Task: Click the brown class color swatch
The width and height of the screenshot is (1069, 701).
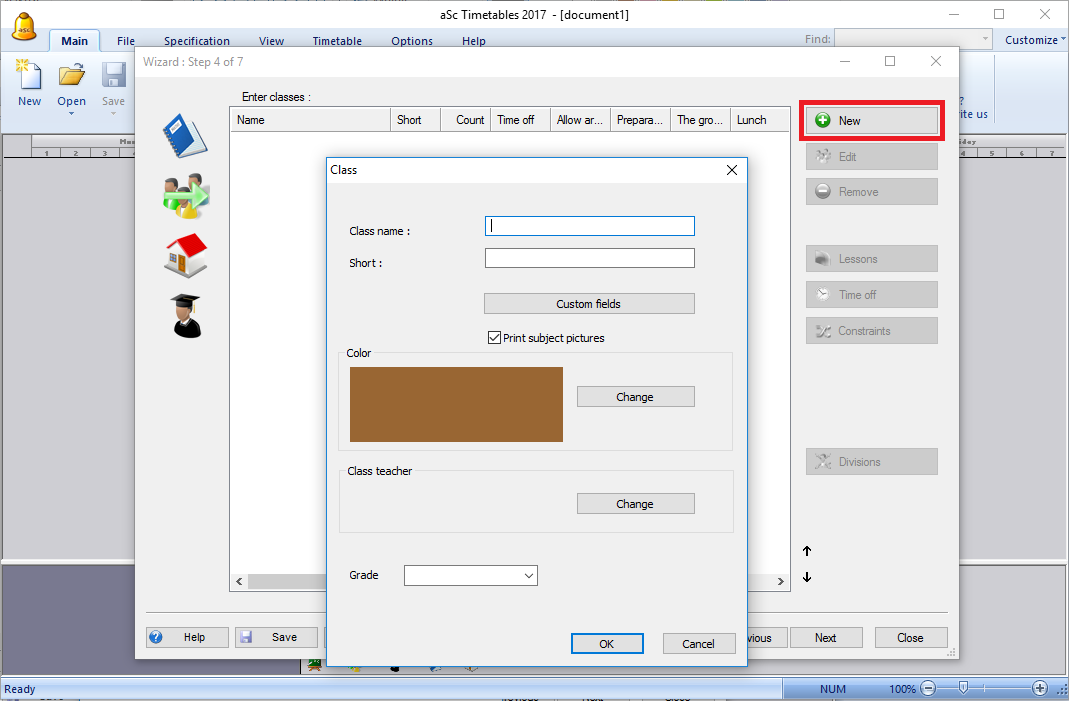Action: point(456,404)
